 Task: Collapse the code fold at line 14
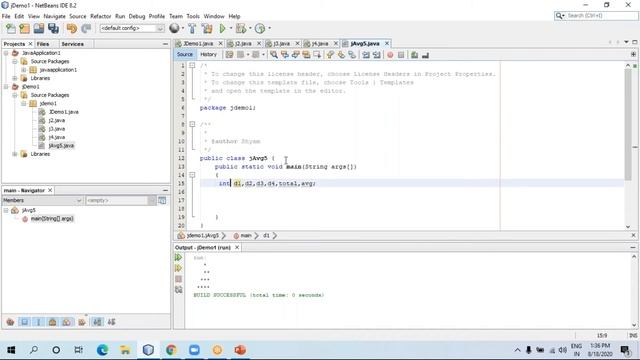pyautogui.click(x=192, y=175)
